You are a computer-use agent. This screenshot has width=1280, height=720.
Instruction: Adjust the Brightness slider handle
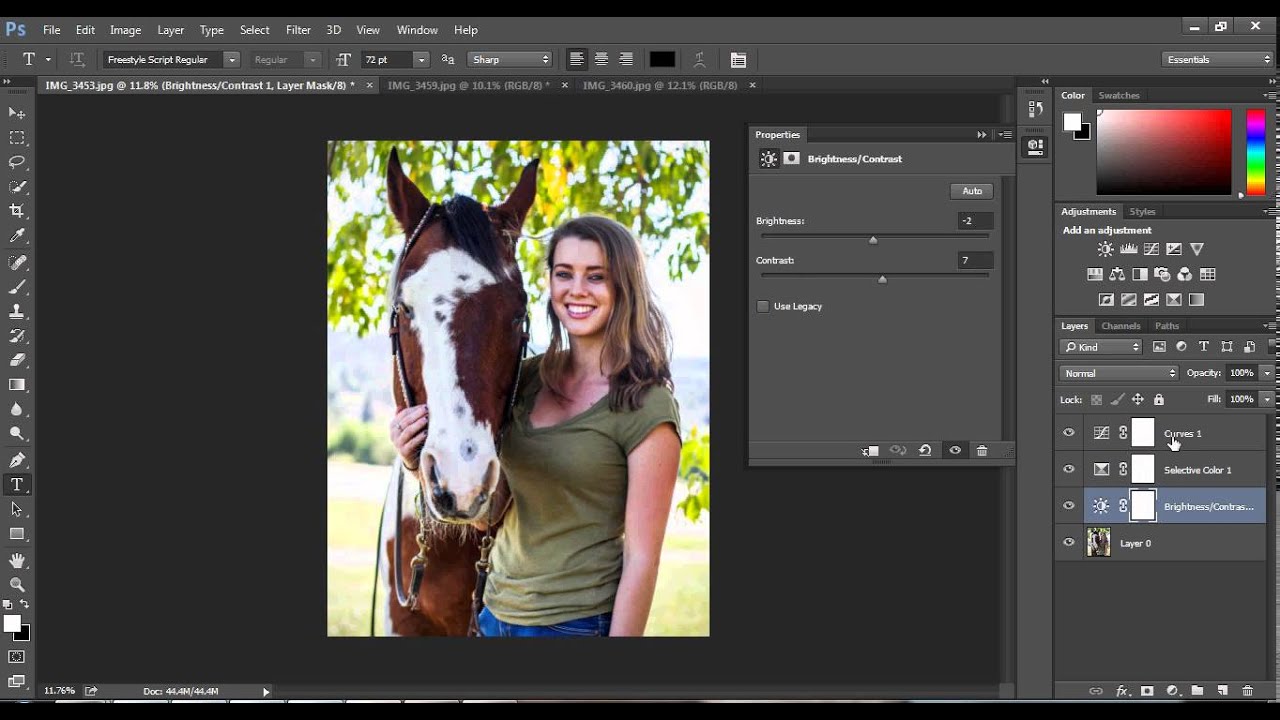tap(873, 239)
